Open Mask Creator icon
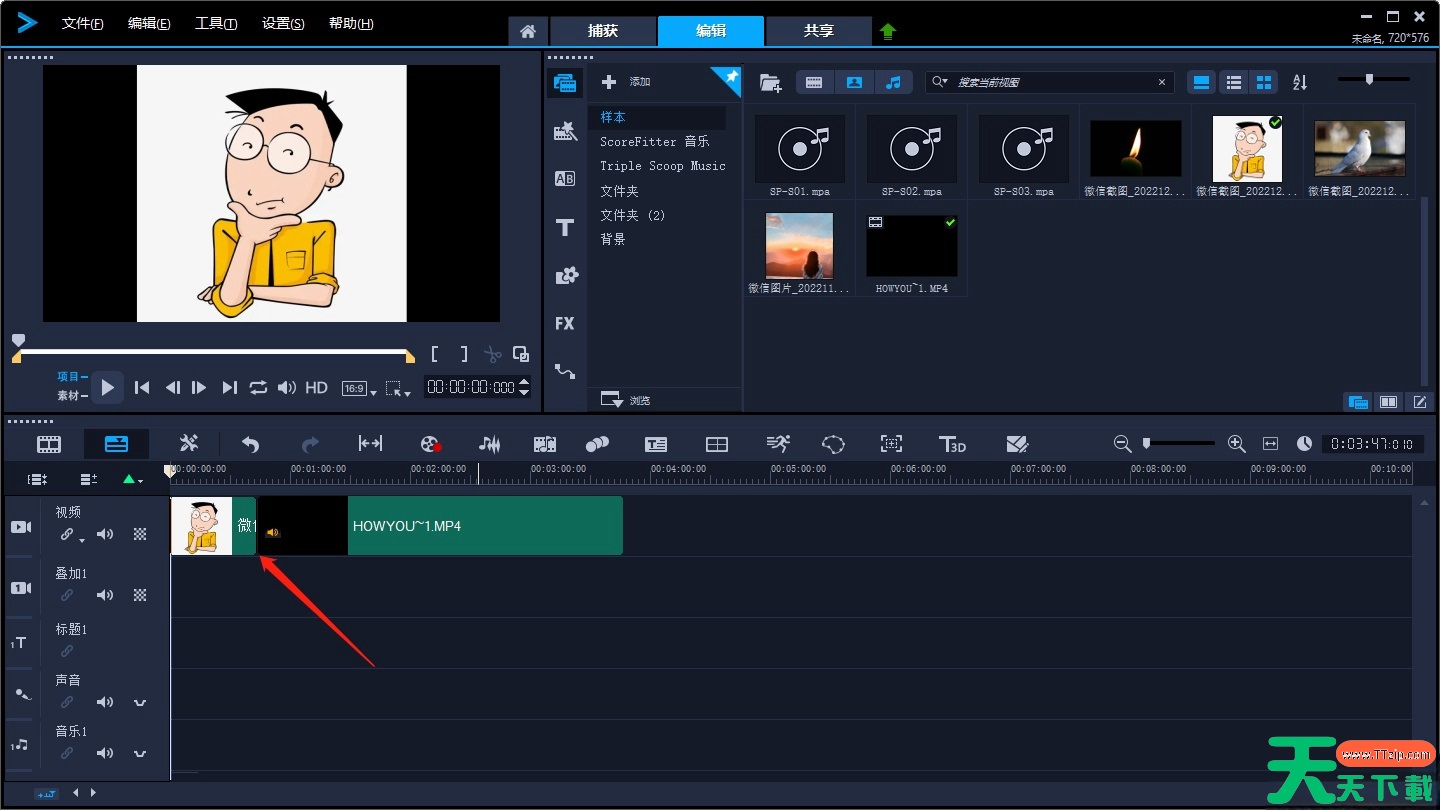Screen dimensions: 1440x810 pos(834,444)
